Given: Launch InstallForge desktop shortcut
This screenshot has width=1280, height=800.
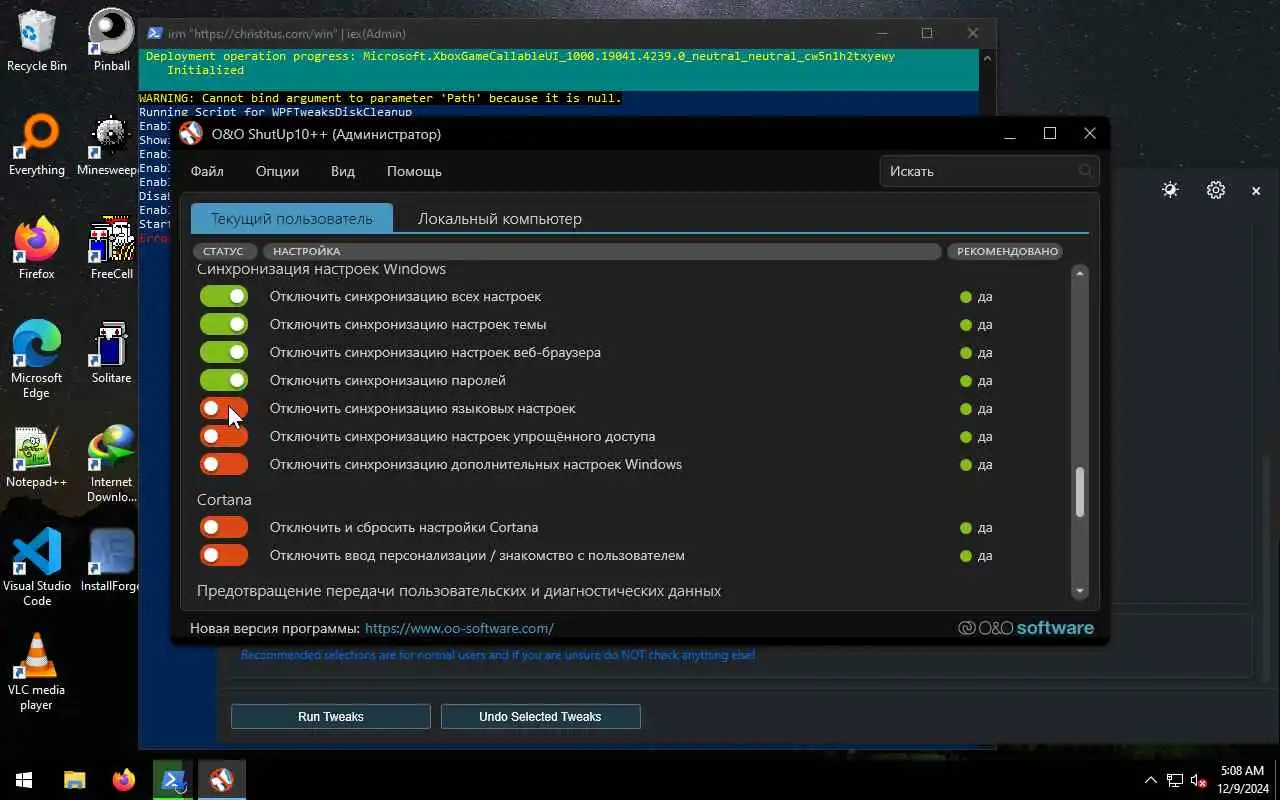Looking at the screenshot, I should (x=111, y=560).
